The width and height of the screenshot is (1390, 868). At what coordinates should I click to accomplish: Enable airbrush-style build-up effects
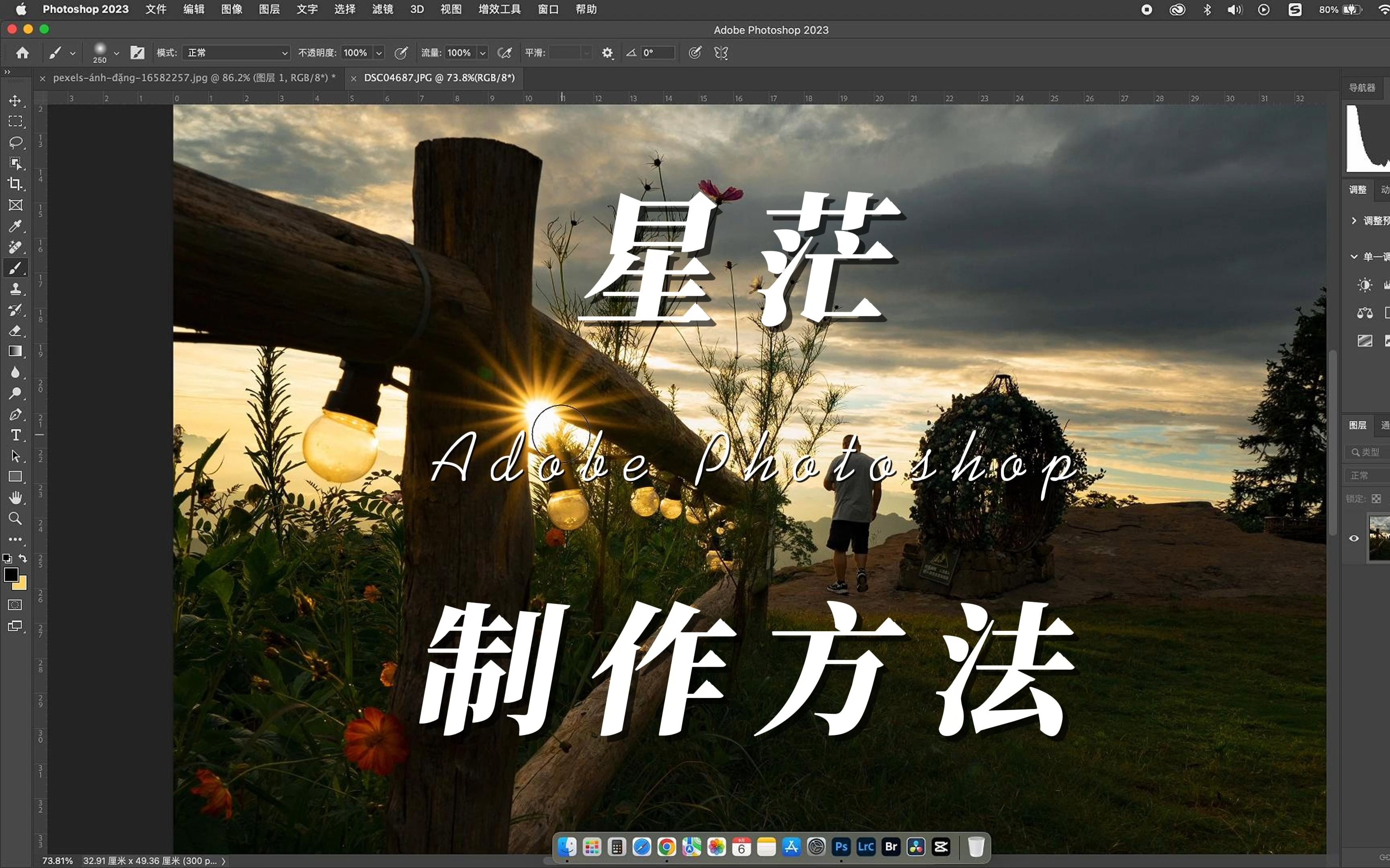pyautogui.click(x=505, y=53)
